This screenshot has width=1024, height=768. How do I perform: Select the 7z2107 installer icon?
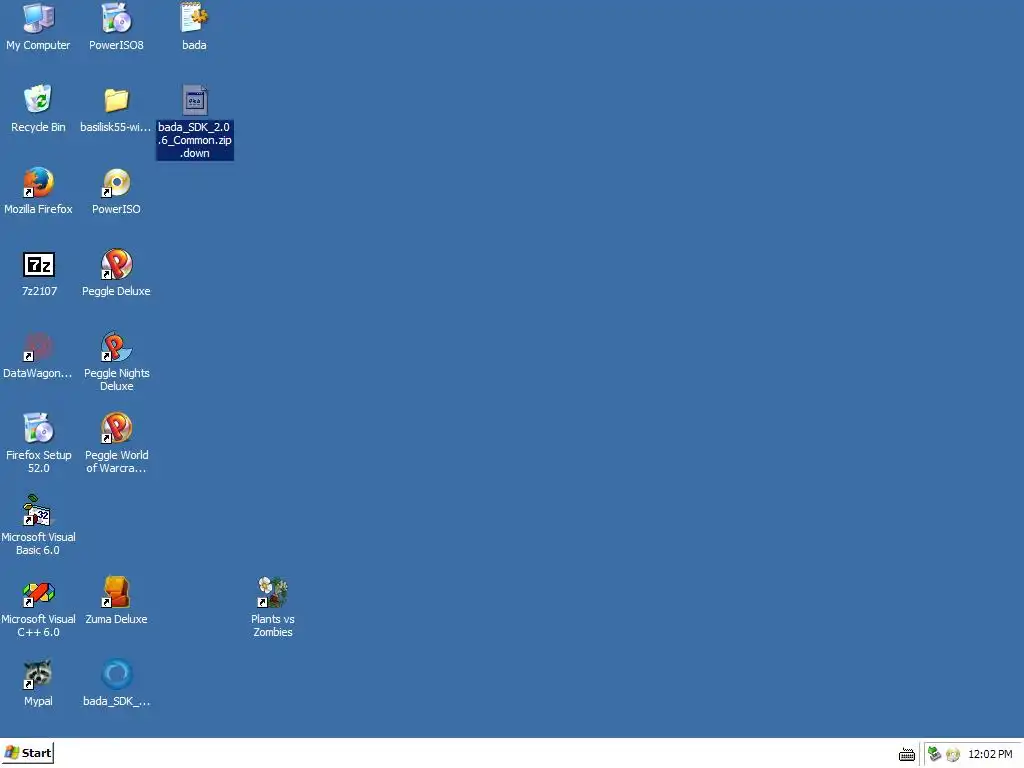pos(39,264)
